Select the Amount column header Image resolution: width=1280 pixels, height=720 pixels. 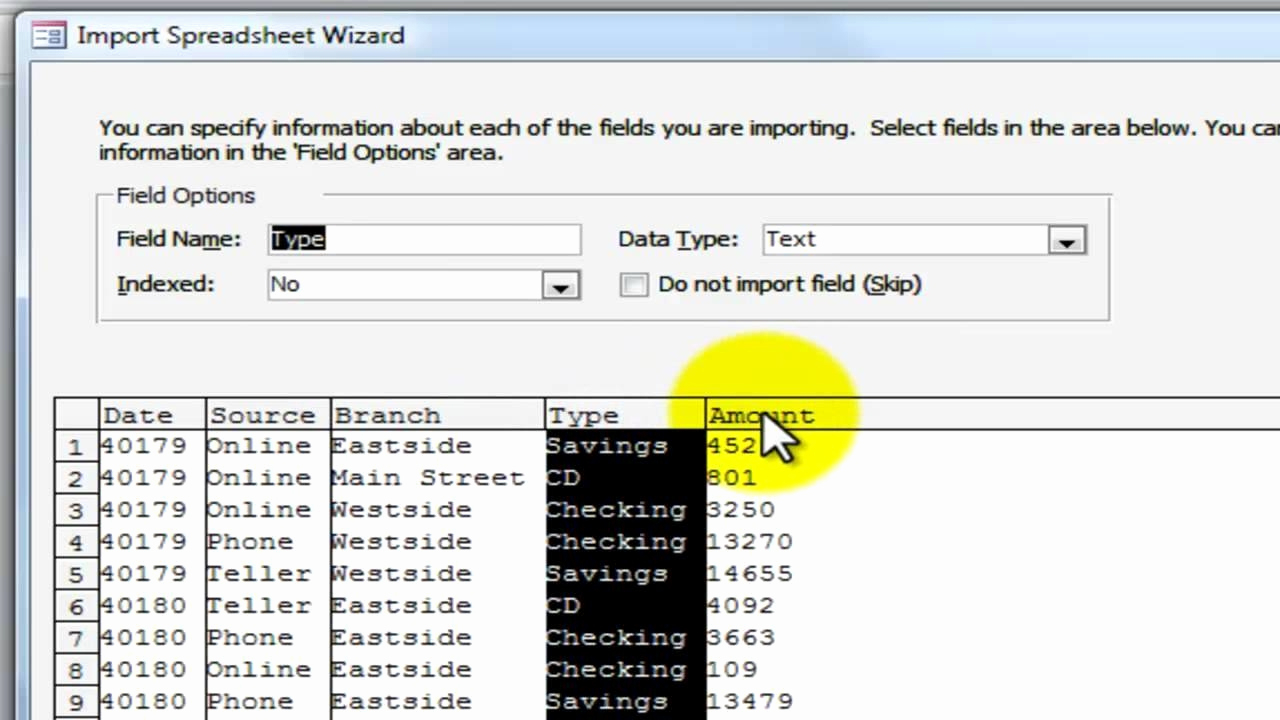761,415
